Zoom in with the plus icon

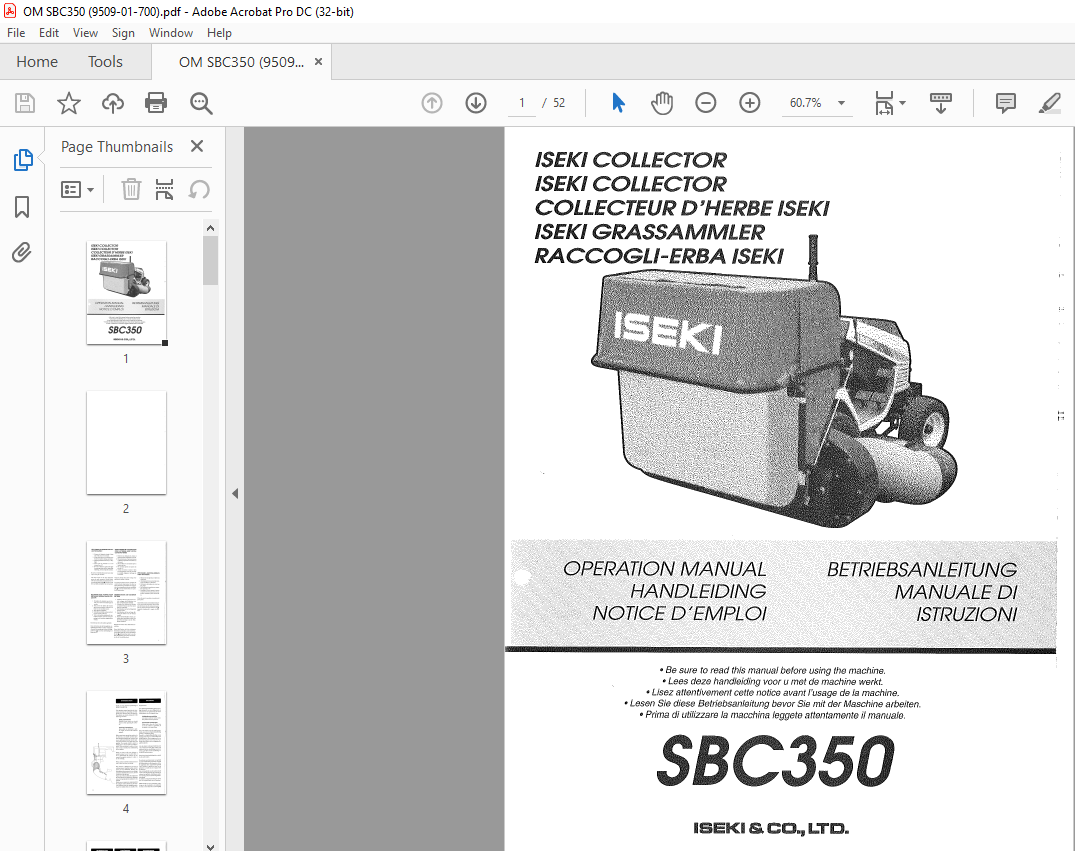tap(749, 103)
